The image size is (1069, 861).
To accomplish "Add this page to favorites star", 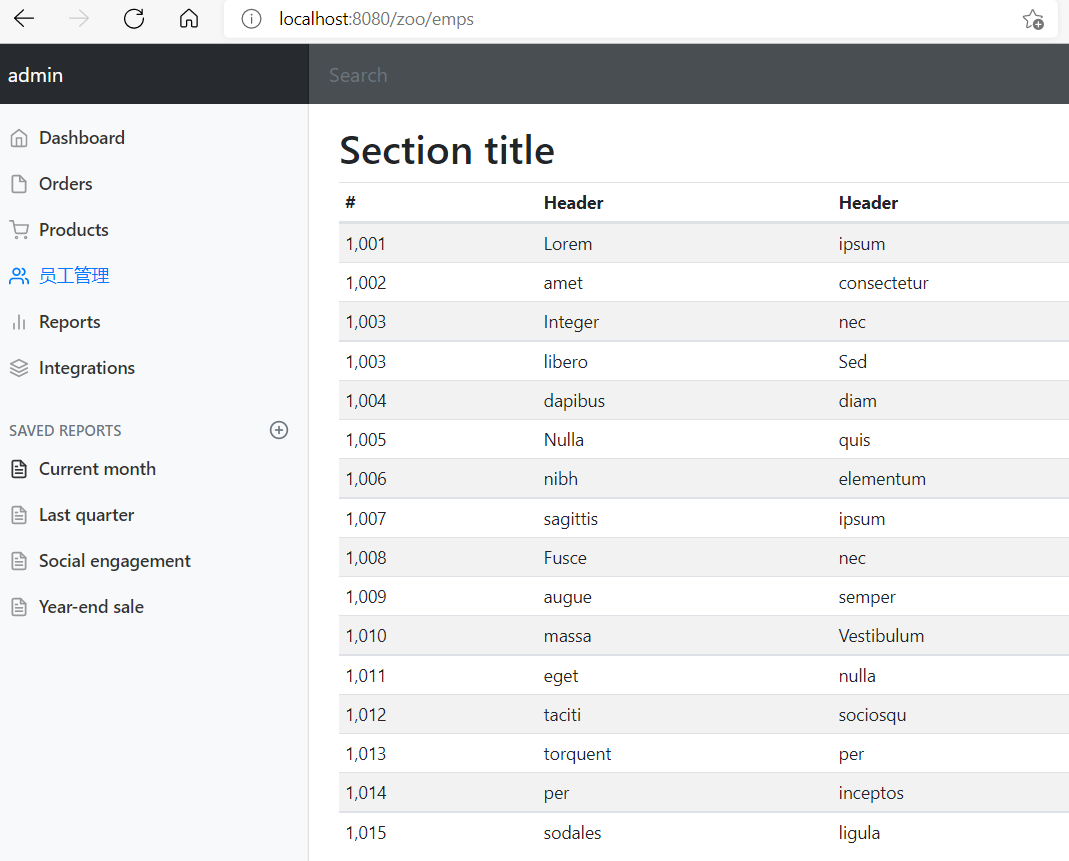I will 1033,19.
